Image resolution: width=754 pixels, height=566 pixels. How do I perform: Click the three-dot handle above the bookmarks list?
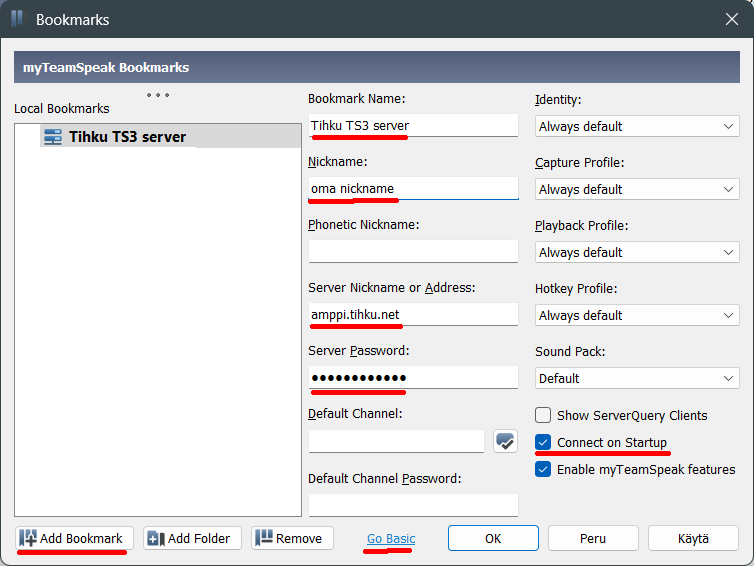158,96
